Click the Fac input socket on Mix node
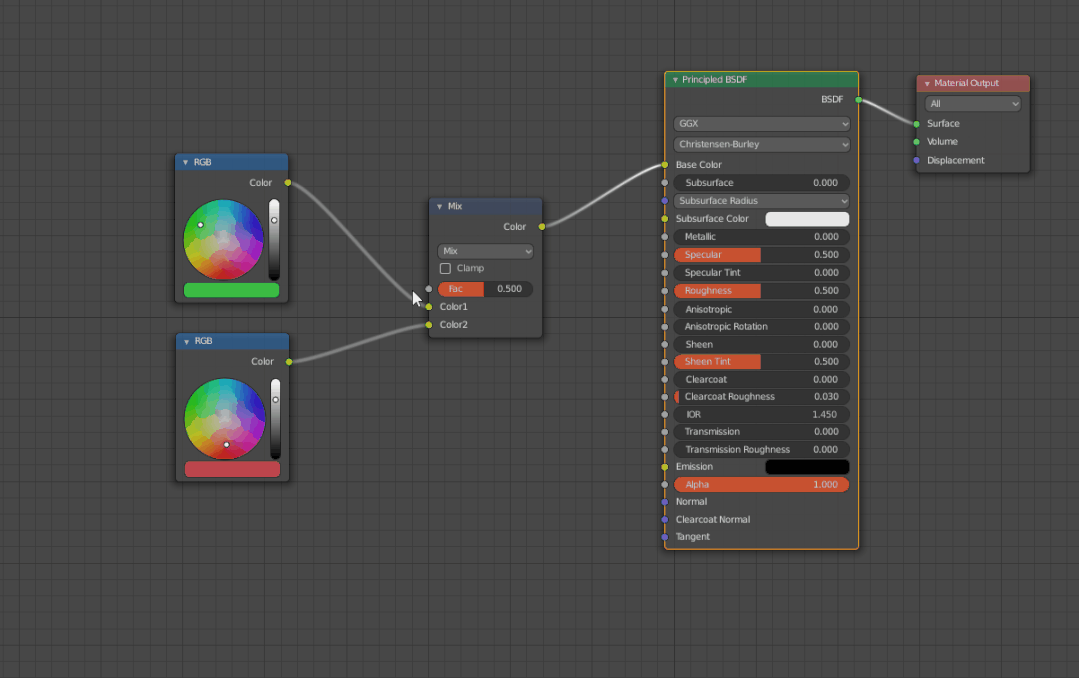 coord(429,289)
